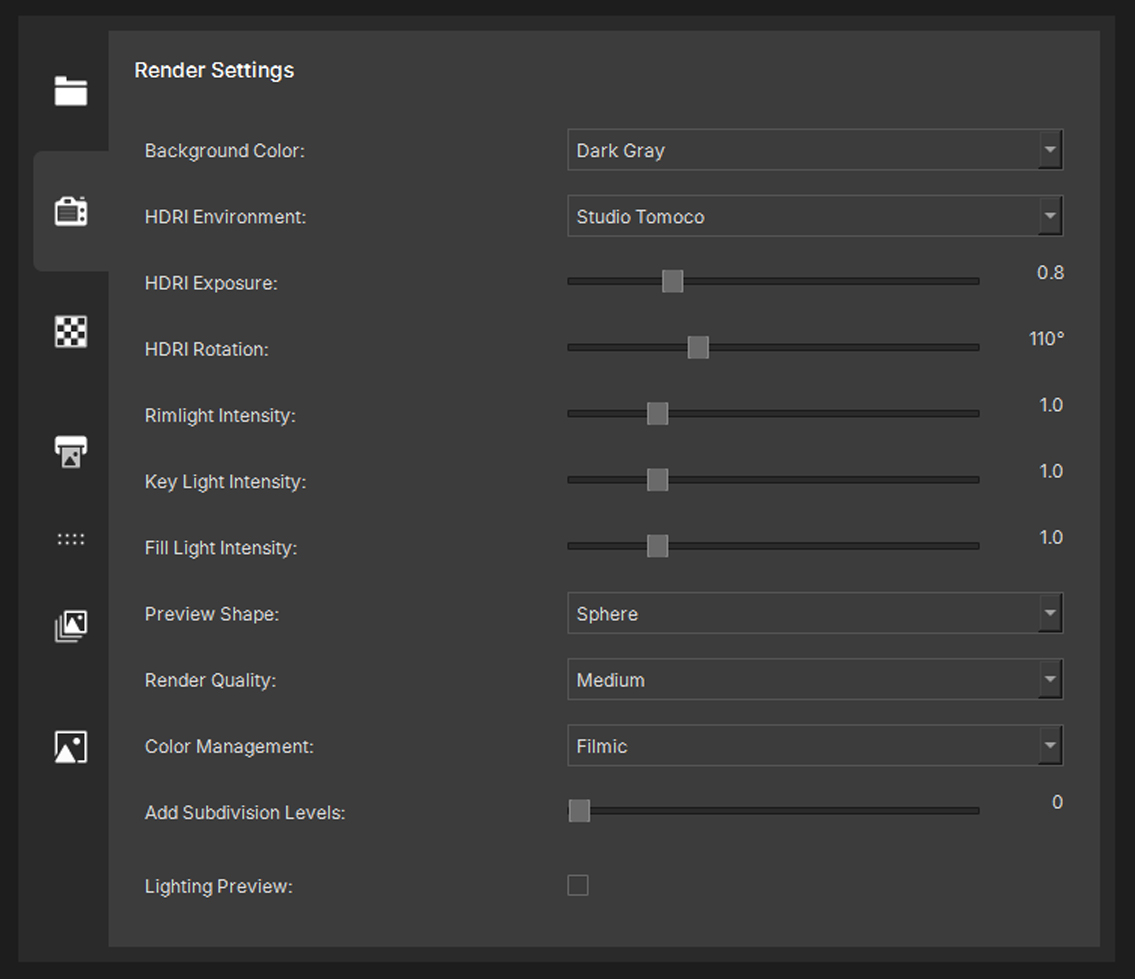
Task: Click the Fill Light Intensity value 1.0
Action: pos(1051,537)
